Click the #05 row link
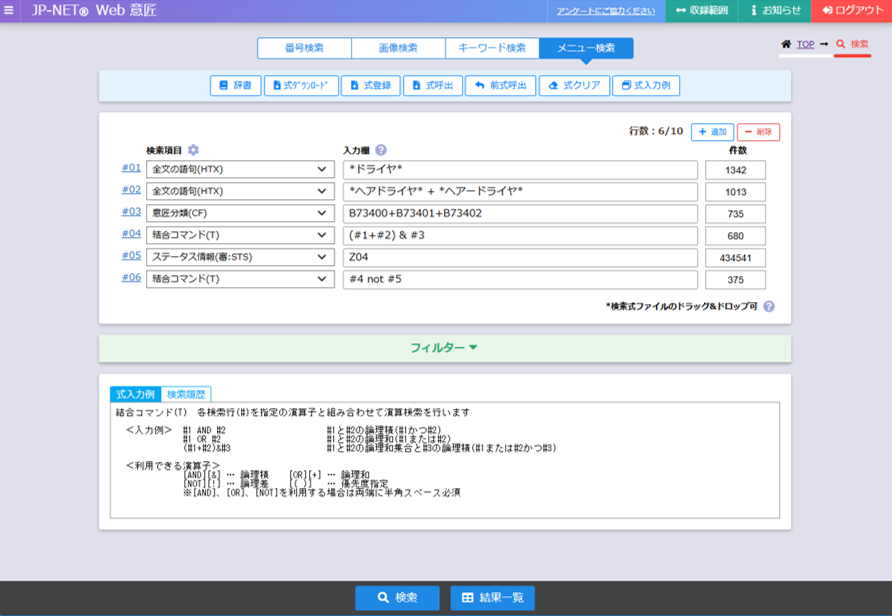Image resolution: width=892 pixels, height=616 pixels. (131, 255)
